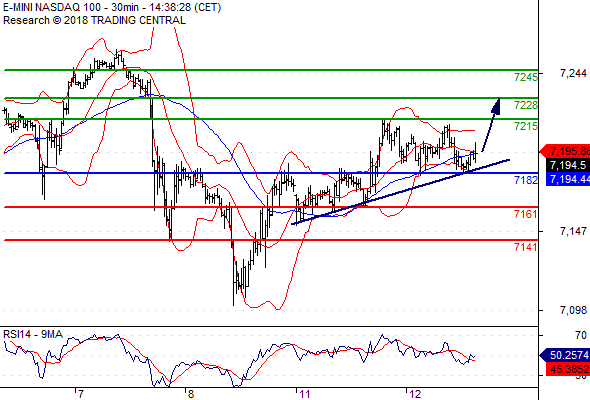Click the date label 8 on the time axis
The height and width of the screenshot is (400, 590).
(x=190, y=394)
